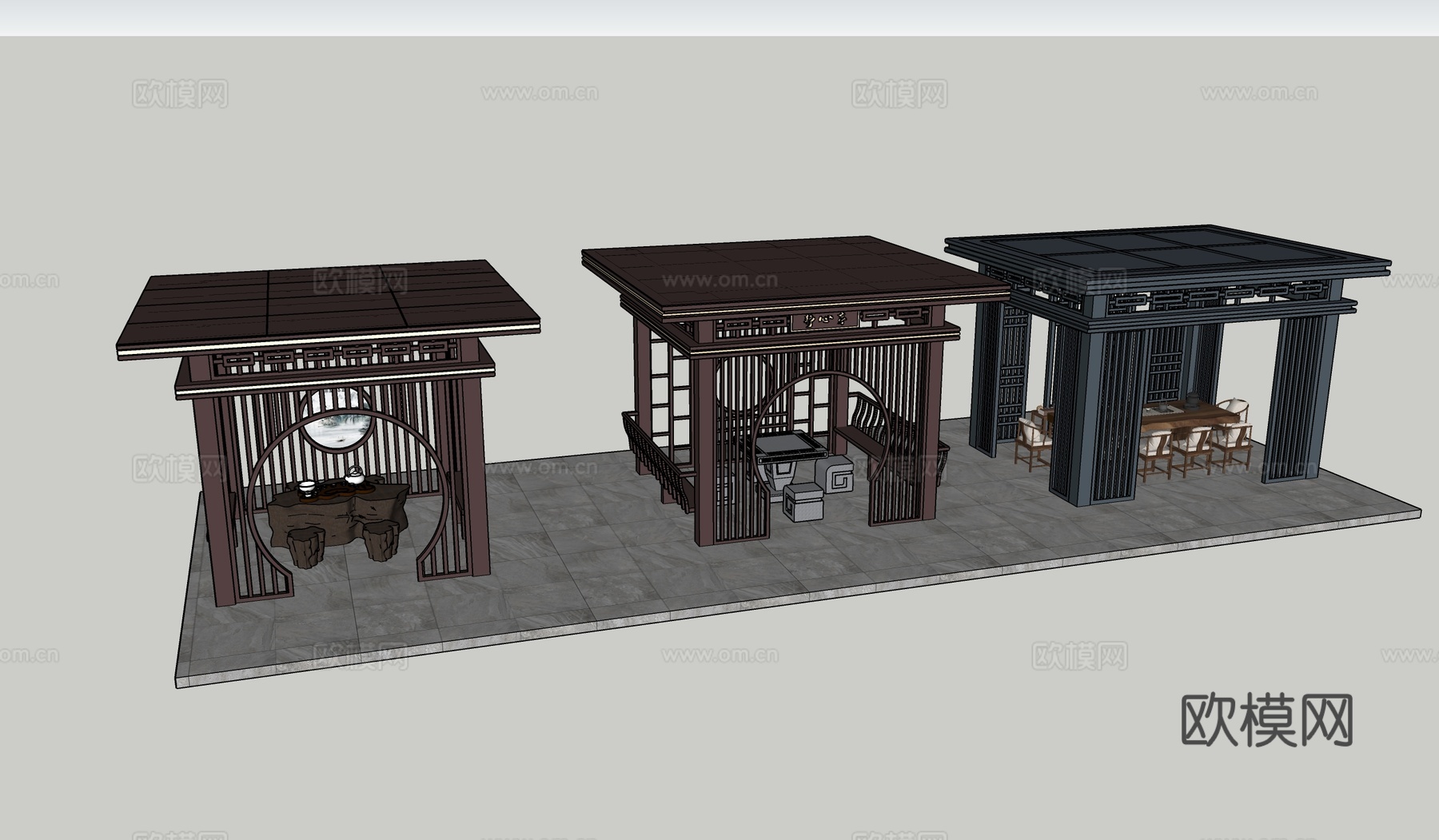Click the name plaque on middle pavilion
1439x840 pixels.
(x=825, y=320)
